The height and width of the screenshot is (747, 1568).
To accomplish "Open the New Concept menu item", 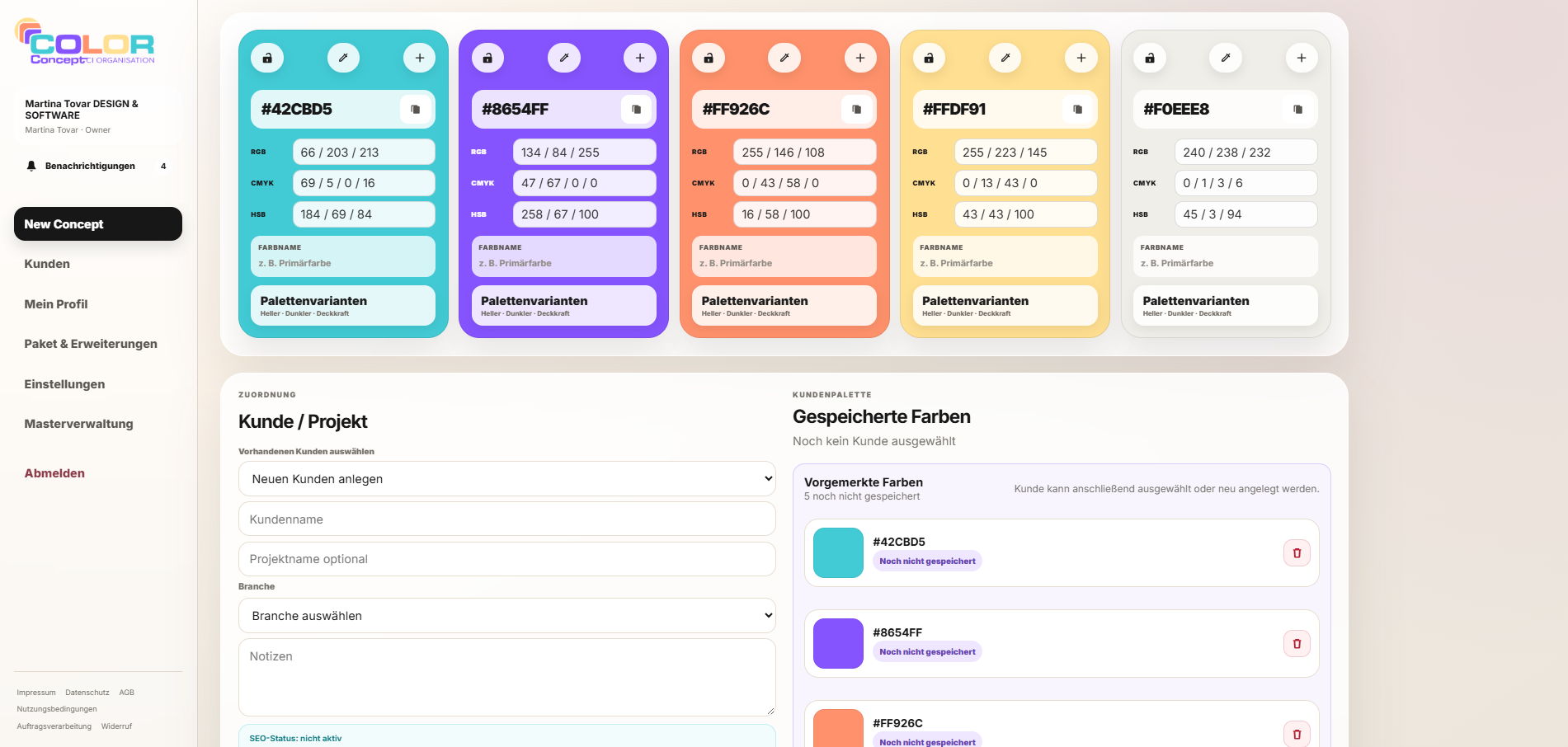I will point(98,224).
